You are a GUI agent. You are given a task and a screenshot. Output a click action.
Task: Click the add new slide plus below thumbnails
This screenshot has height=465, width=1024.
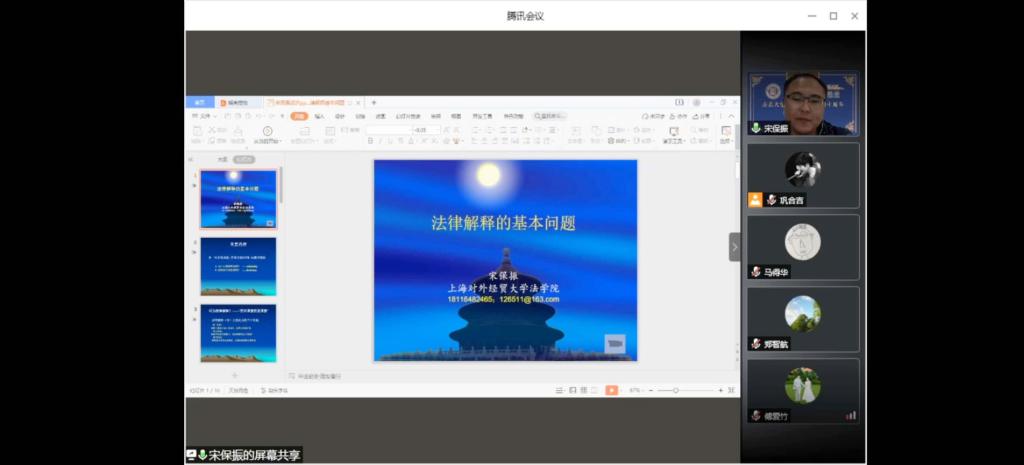click(235, 375)
